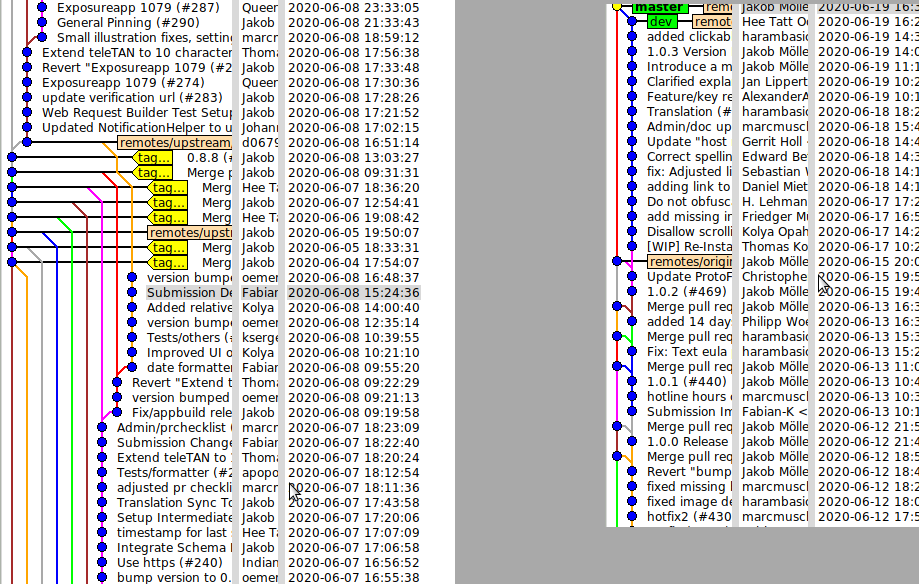
Task: Select commit '[WIP] Re-Insta' by Thomas Ko
Action: (689, 246)
